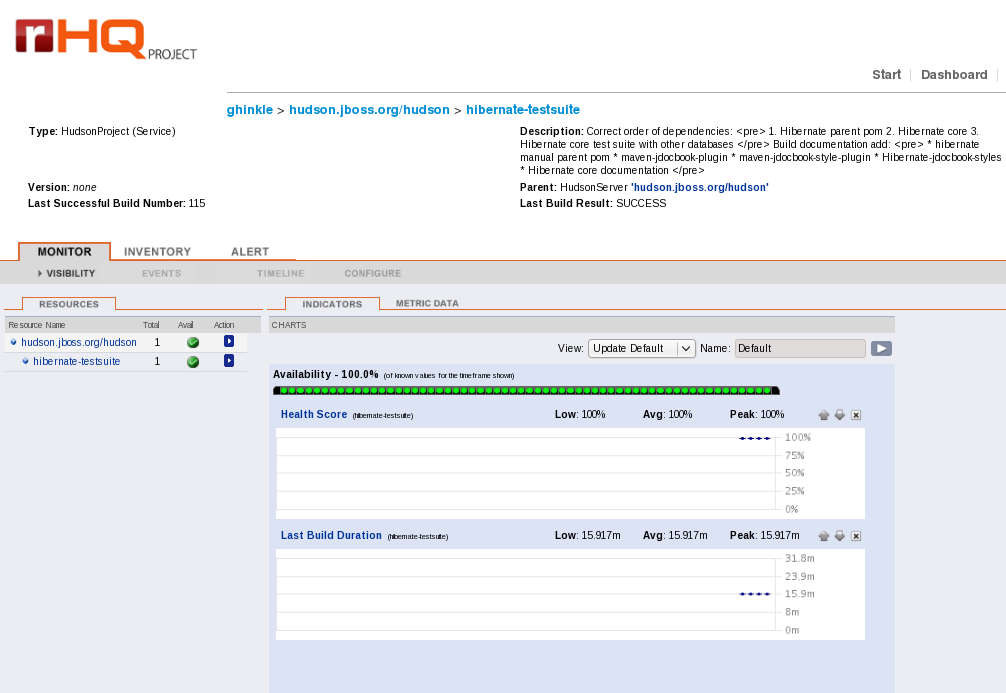This screenshot has width=1006, height=693.
Task: Open action menu for hibernate-testsuite row
Action: click(228, 361)
